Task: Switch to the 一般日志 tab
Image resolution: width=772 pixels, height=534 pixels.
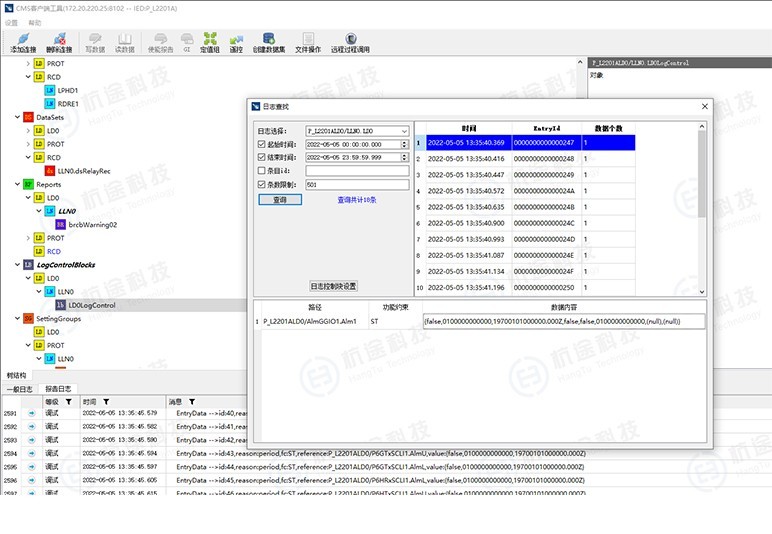Action: tap(20, 389)
